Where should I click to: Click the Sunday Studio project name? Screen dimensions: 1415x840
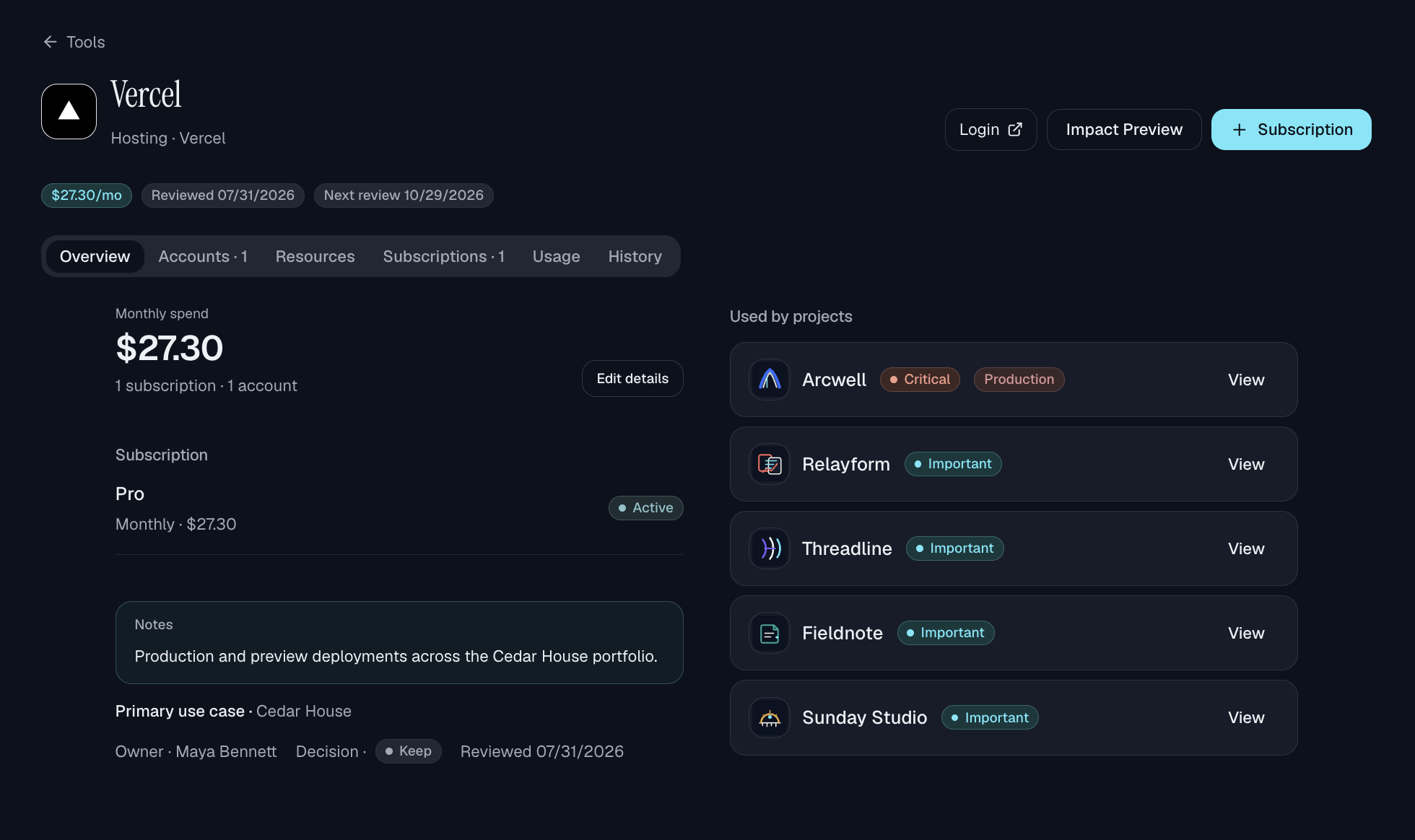coord(864,717)
